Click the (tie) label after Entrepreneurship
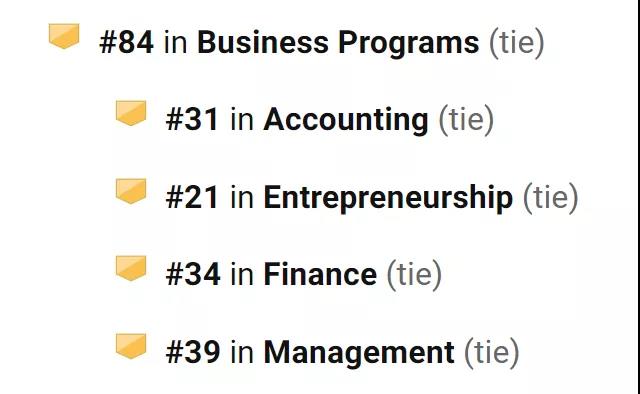 (551, 198)
